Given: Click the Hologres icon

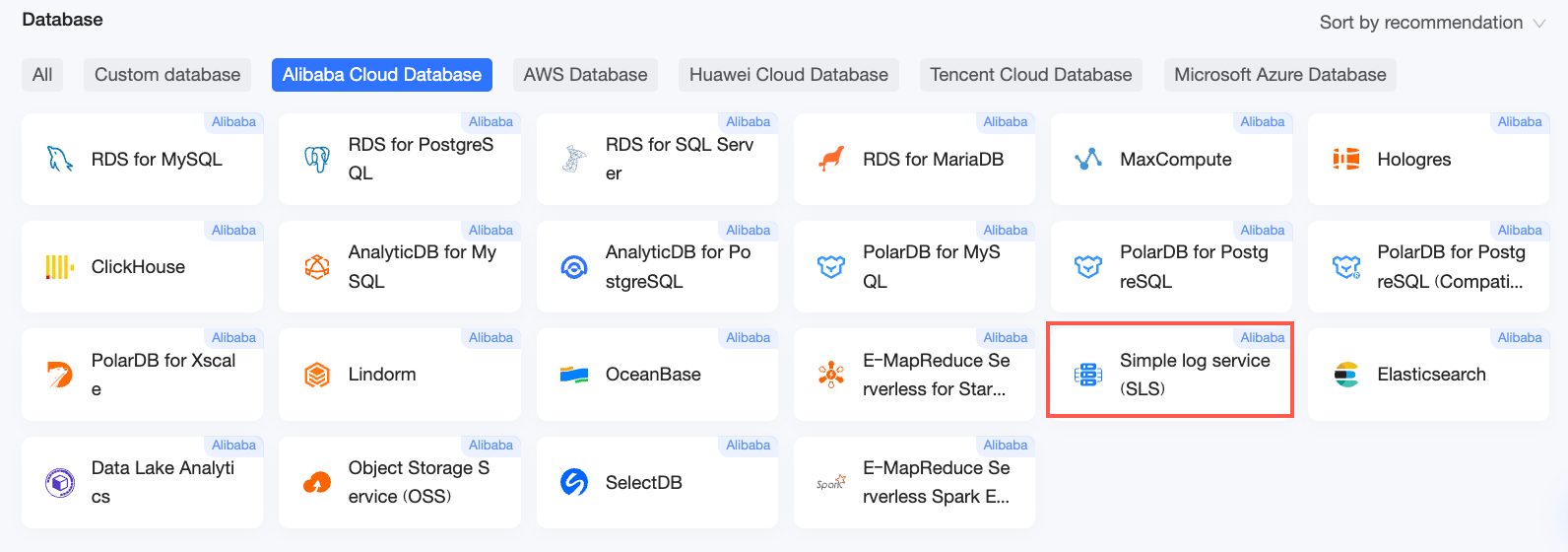Looking at the screenshot, I should tap(1346, 159).
